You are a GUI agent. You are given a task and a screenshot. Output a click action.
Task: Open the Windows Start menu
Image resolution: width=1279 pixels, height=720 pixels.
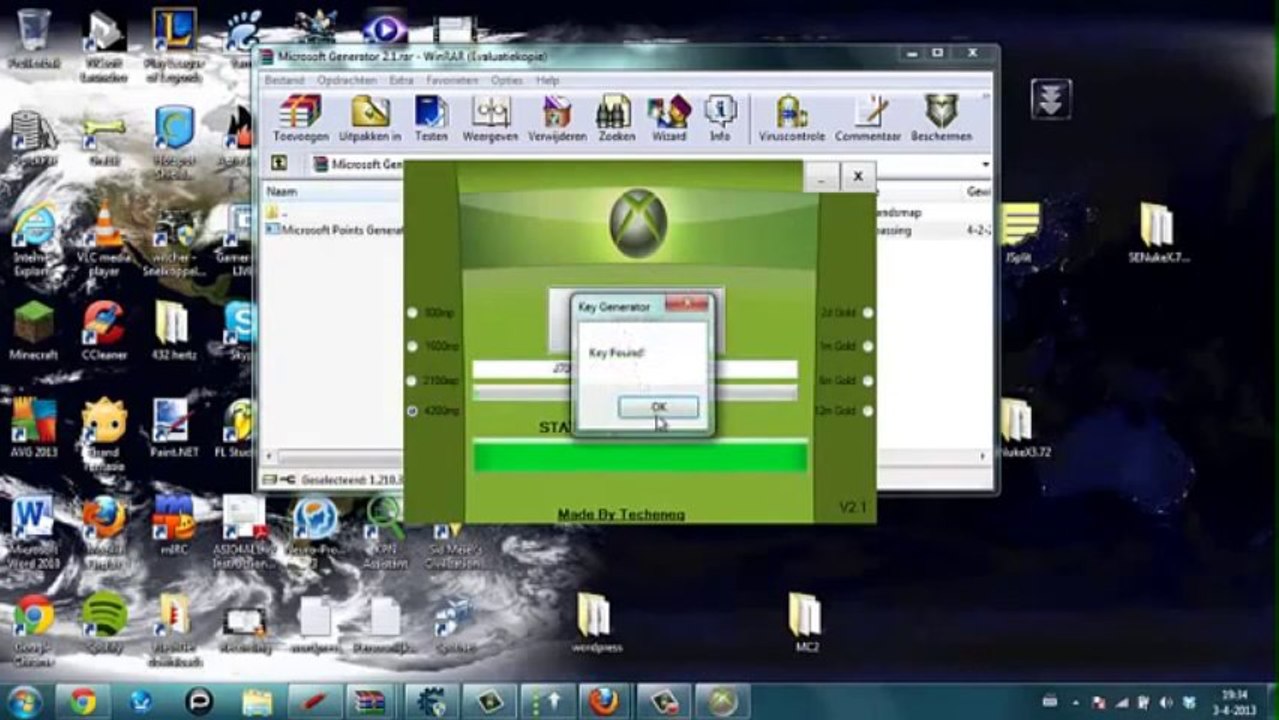(24, 702)
